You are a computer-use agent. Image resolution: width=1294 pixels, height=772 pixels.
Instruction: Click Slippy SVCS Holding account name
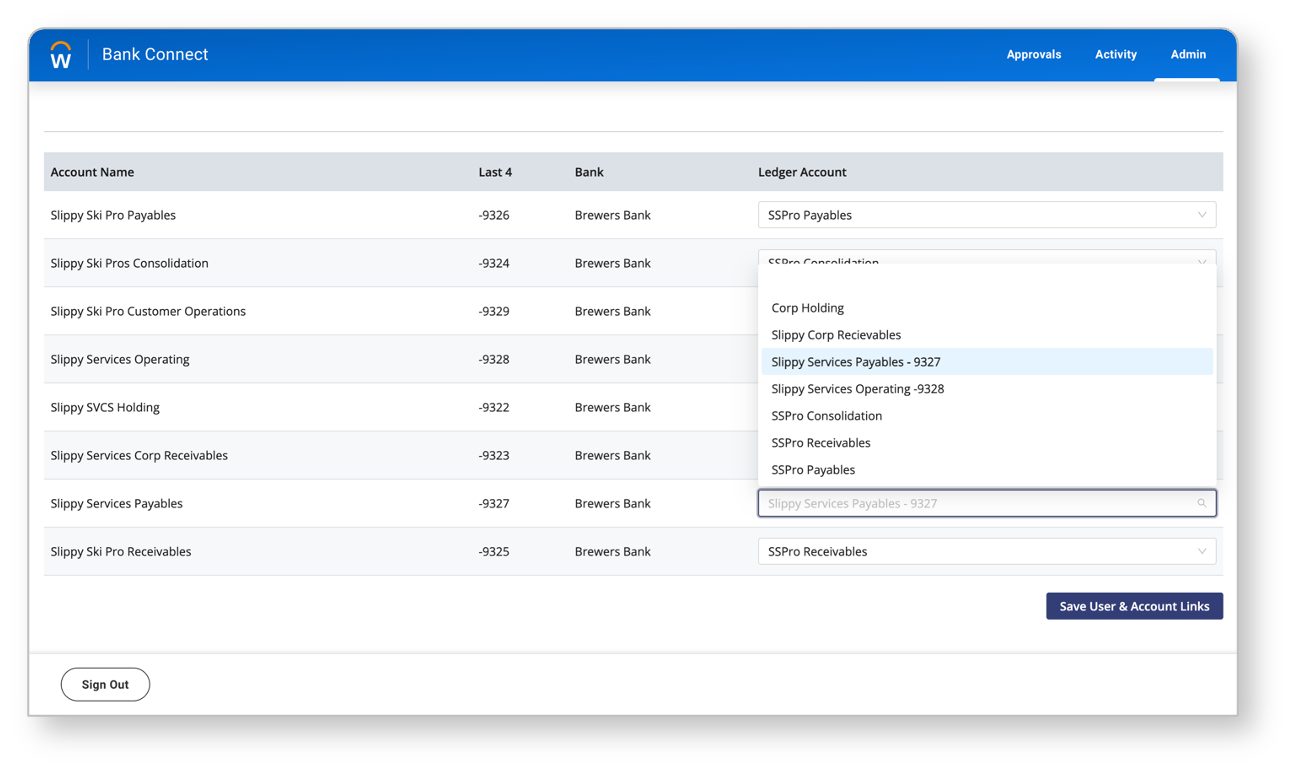point(105,407)
